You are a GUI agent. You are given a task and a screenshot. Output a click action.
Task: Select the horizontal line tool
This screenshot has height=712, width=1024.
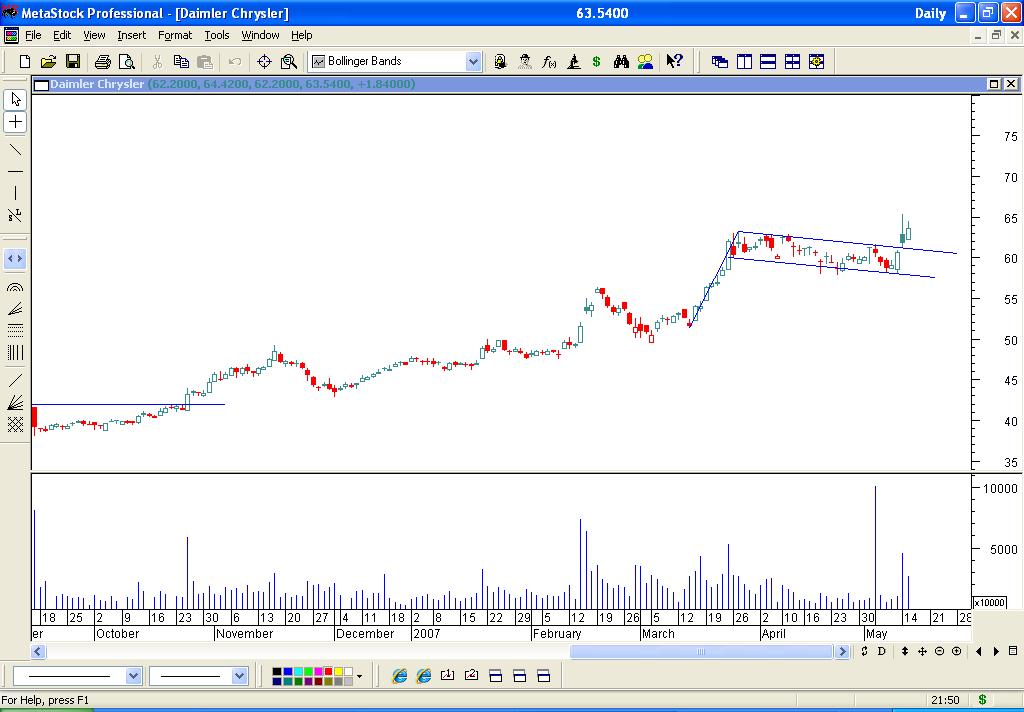[x=16, y=172]
